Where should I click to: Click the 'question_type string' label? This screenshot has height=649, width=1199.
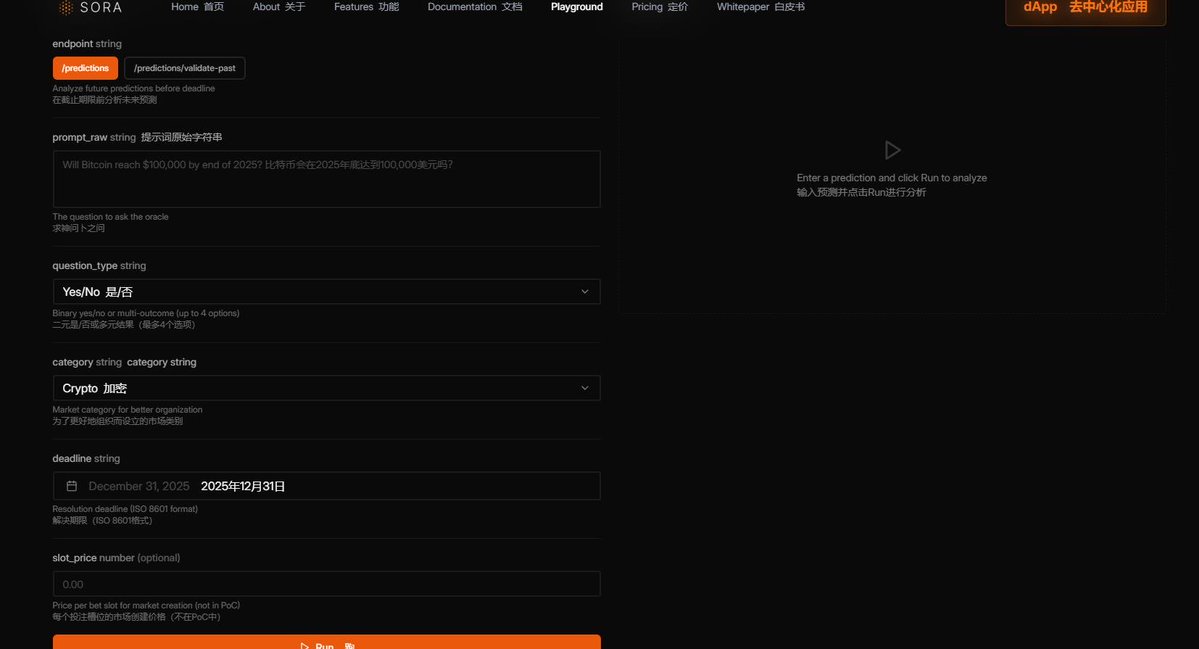(99, 266)
